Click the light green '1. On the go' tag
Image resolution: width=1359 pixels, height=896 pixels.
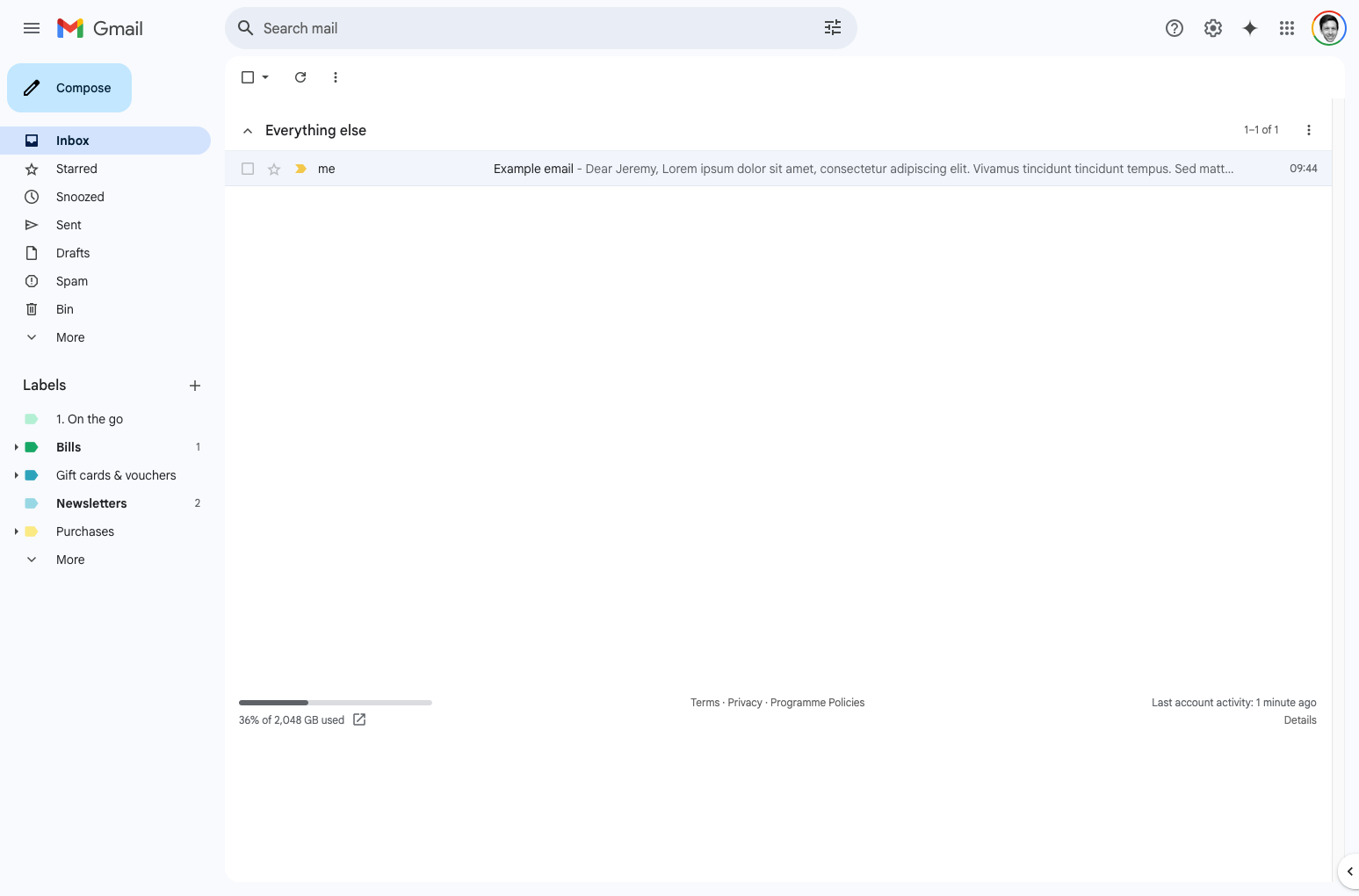32,419
